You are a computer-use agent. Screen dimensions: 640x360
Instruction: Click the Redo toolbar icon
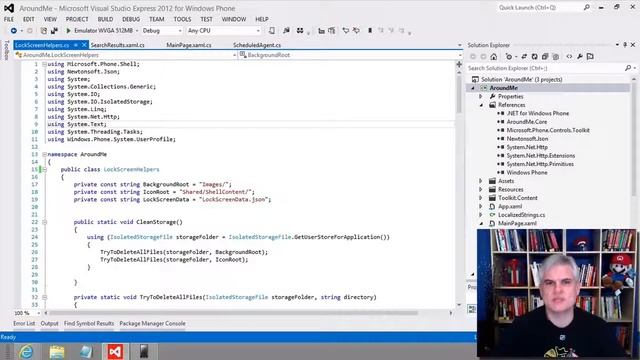(x=356, y=31)
